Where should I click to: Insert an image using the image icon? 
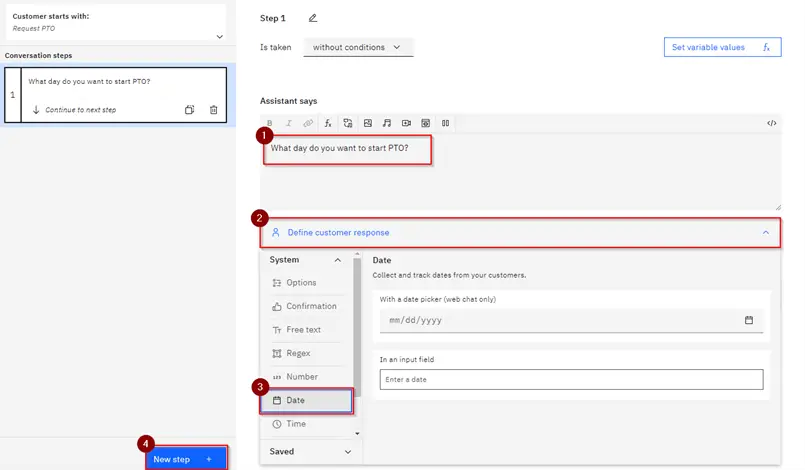pyautogui.click(x=368, y=123)
